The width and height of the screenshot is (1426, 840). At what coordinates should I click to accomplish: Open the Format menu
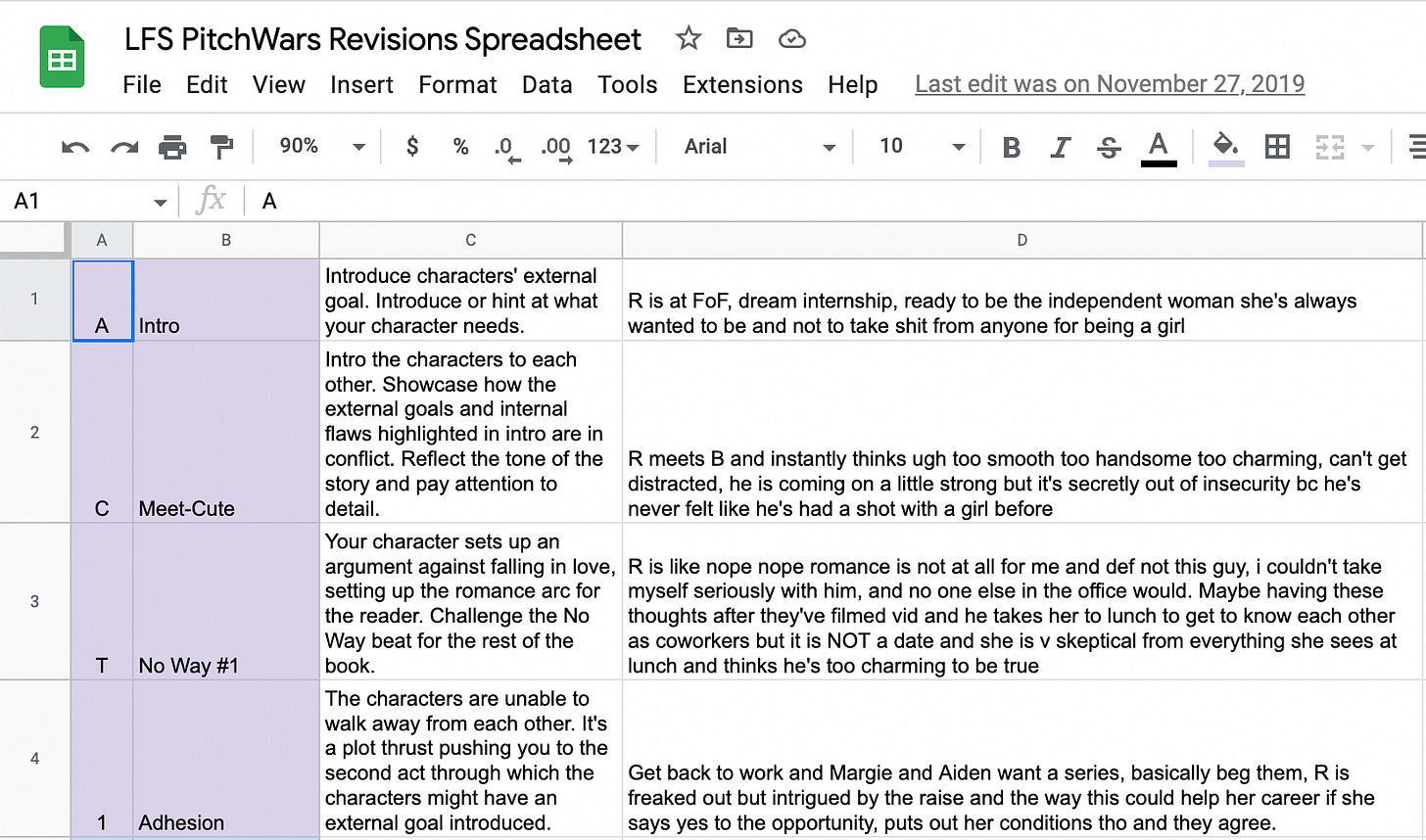(x=457, y=84)
